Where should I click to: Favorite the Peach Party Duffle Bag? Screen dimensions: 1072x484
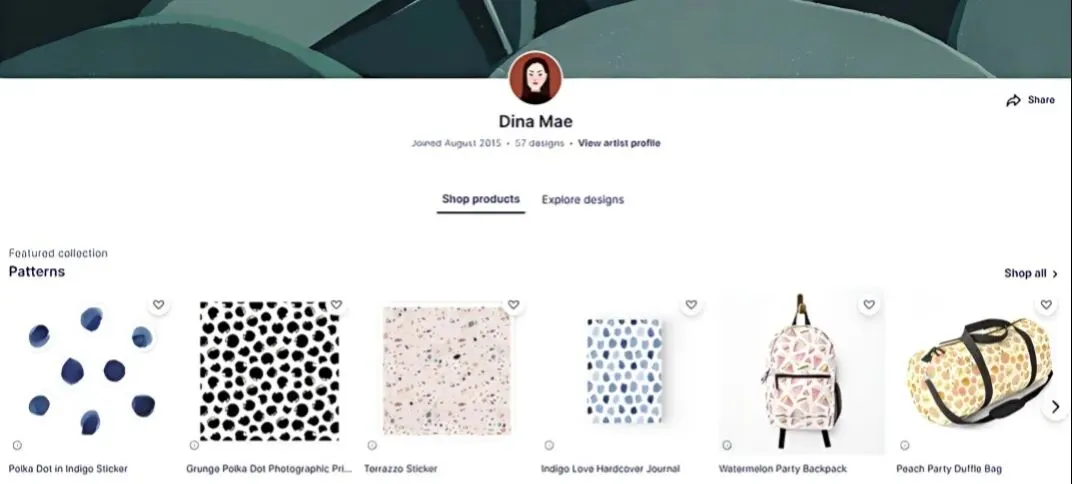coord(1046,305)
